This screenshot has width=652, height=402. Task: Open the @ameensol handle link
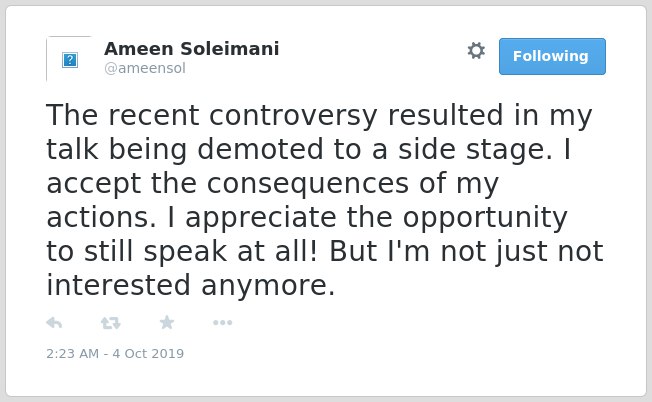[x=145, y=68]
